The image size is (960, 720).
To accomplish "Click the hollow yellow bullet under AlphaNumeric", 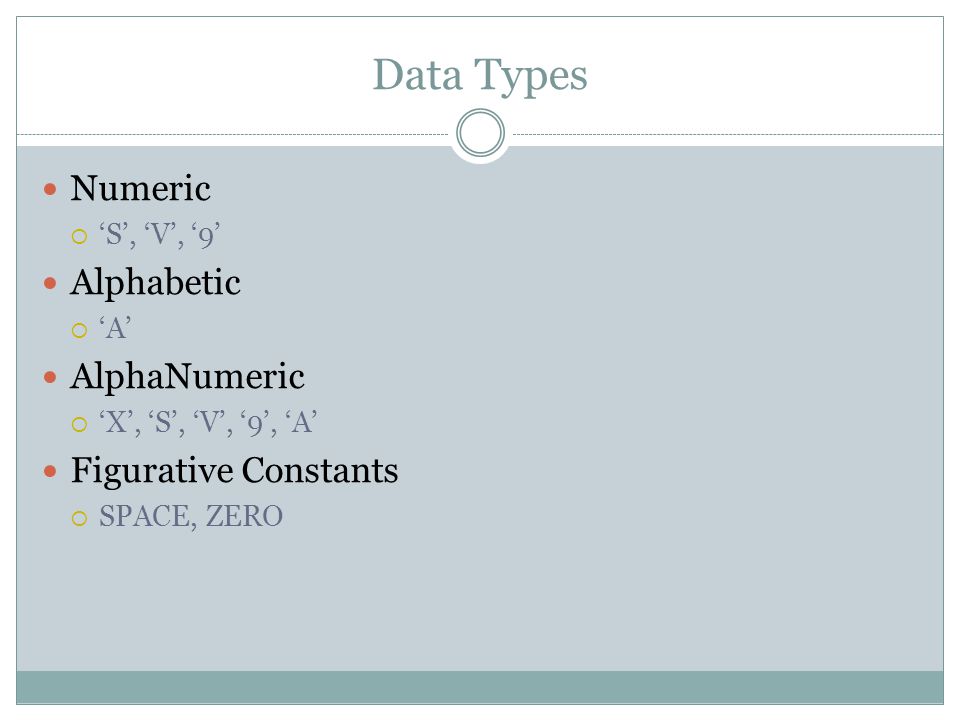I will 80,424.
